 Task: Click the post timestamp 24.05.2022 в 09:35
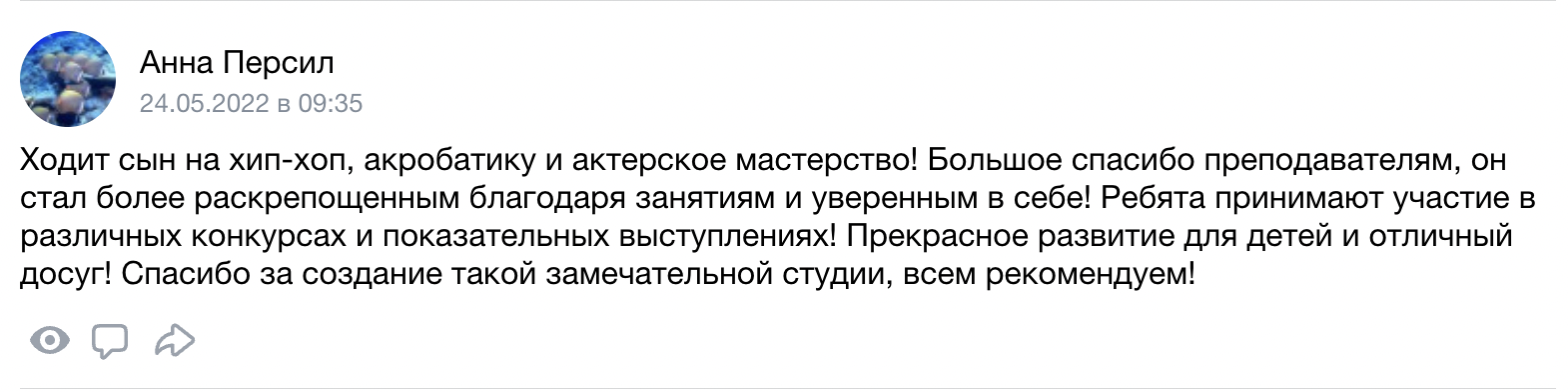coord(251,103)
